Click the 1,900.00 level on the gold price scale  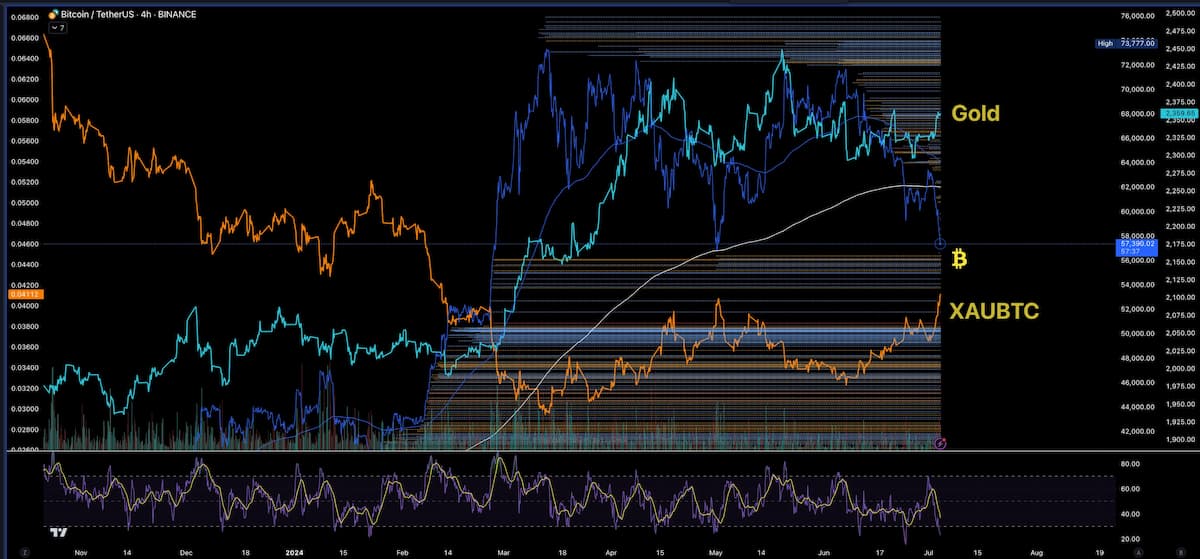1180,439
